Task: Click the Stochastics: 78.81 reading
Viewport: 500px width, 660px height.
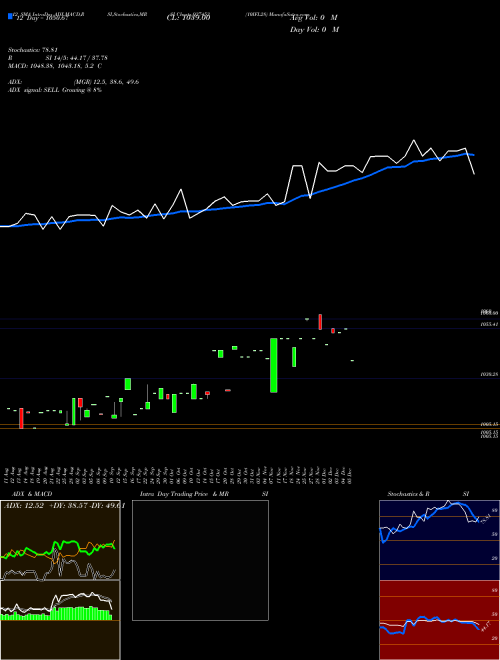Action: pyautogui.click(x=33, y=50)
